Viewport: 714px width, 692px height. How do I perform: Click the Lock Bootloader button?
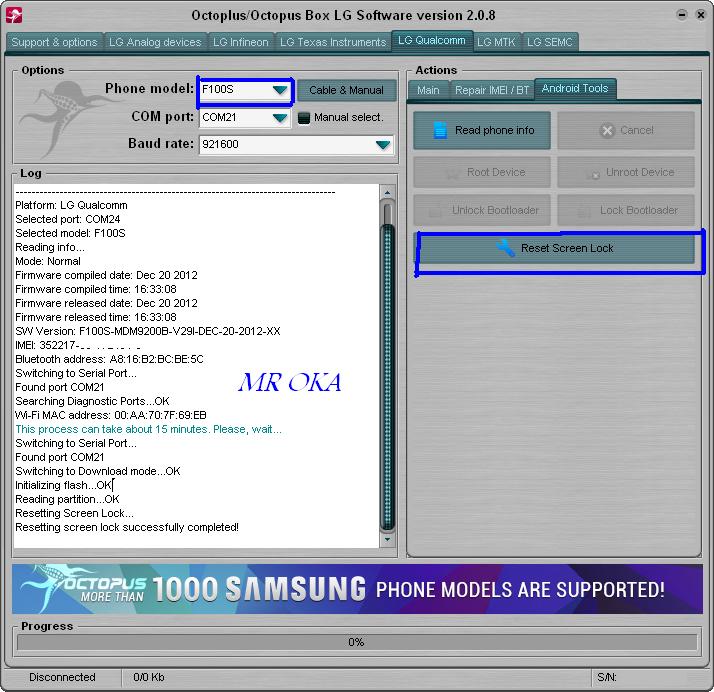[x=626, y=210]
